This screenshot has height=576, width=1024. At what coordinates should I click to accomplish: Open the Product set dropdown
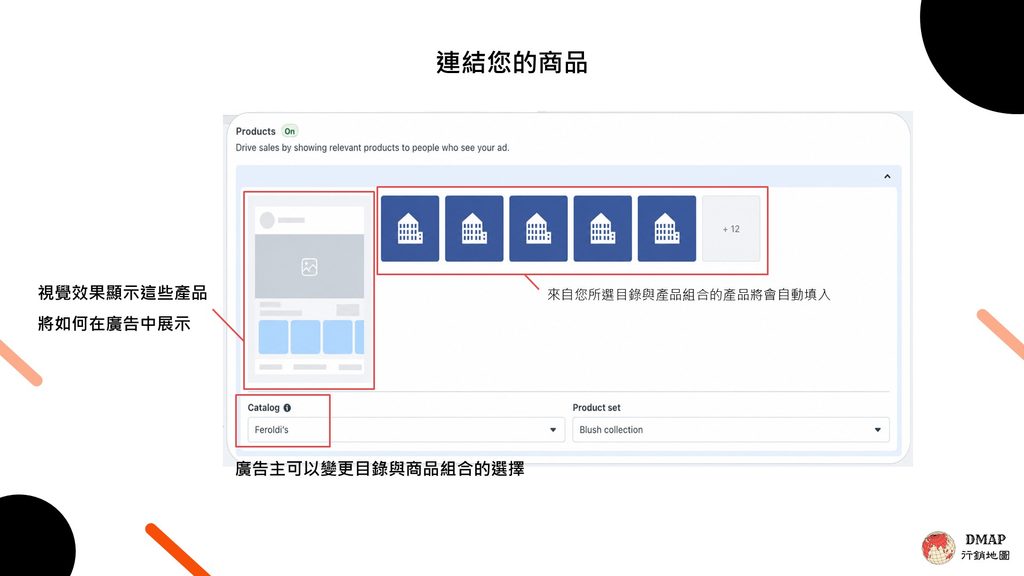tap(731, 430)
